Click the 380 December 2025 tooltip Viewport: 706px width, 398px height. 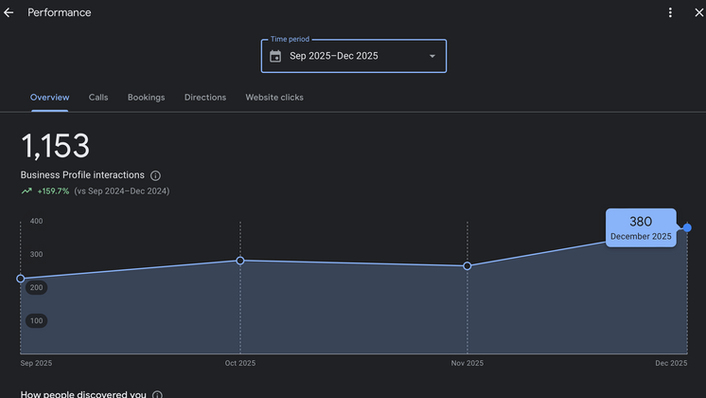pyautogui.click(x=641, y=228)
